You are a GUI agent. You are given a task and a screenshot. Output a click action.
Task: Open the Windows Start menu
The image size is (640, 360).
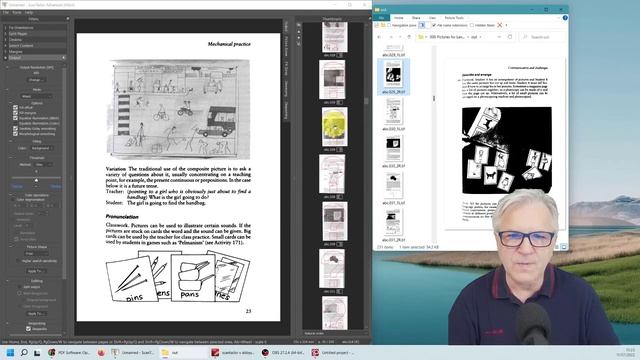tap(11, 352)
